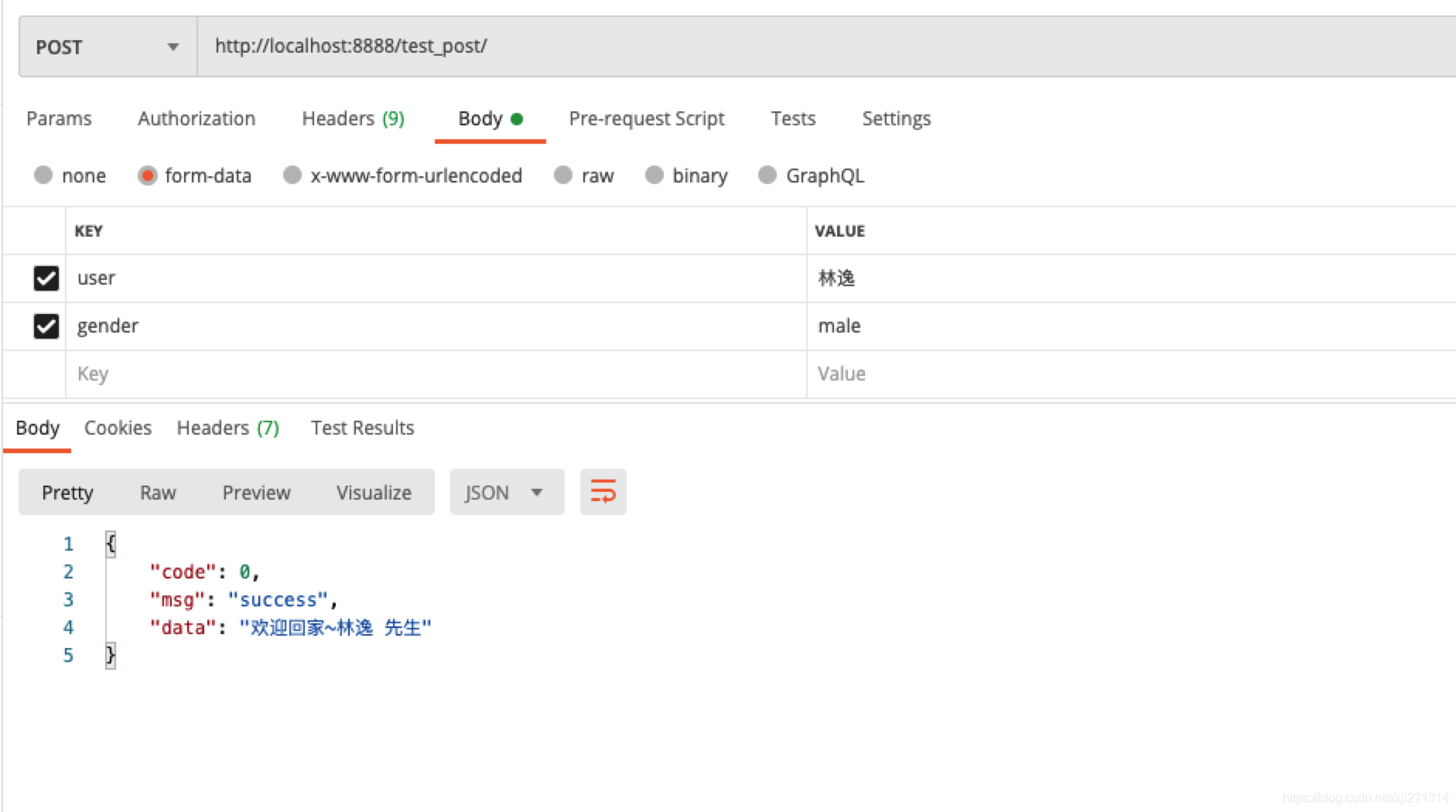Open the Params request tab
The width and height of the screenshot is (1456, 812).
click(x=59, y=118)
